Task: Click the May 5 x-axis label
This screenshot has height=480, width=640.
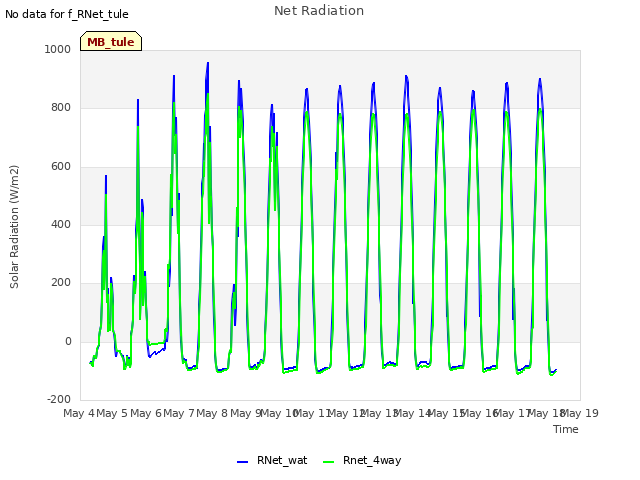Action: [x=112, y=413]
